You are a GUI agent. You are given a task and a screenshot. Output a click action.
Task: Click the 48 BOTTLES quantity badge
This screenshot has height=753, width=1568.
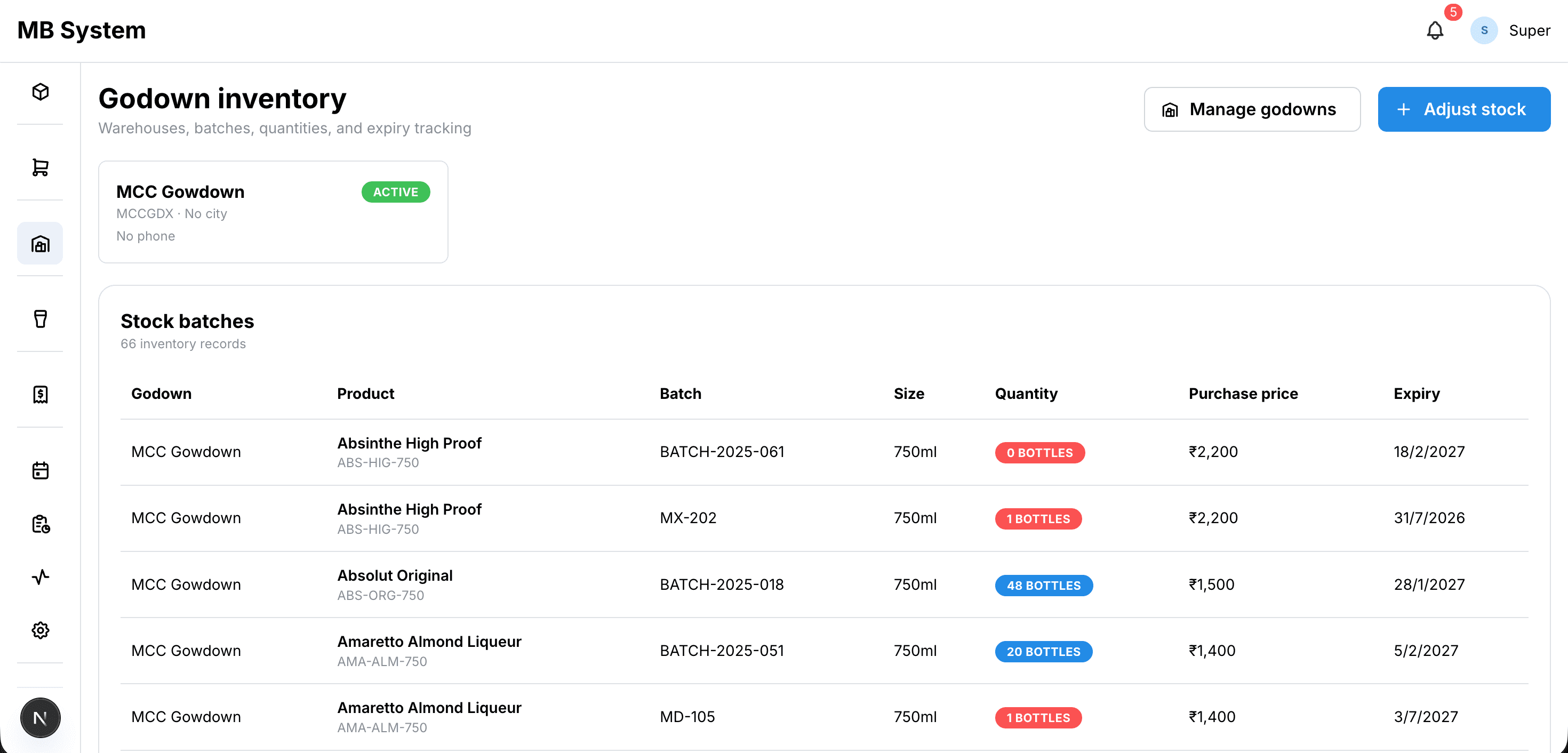[1044, 586]
